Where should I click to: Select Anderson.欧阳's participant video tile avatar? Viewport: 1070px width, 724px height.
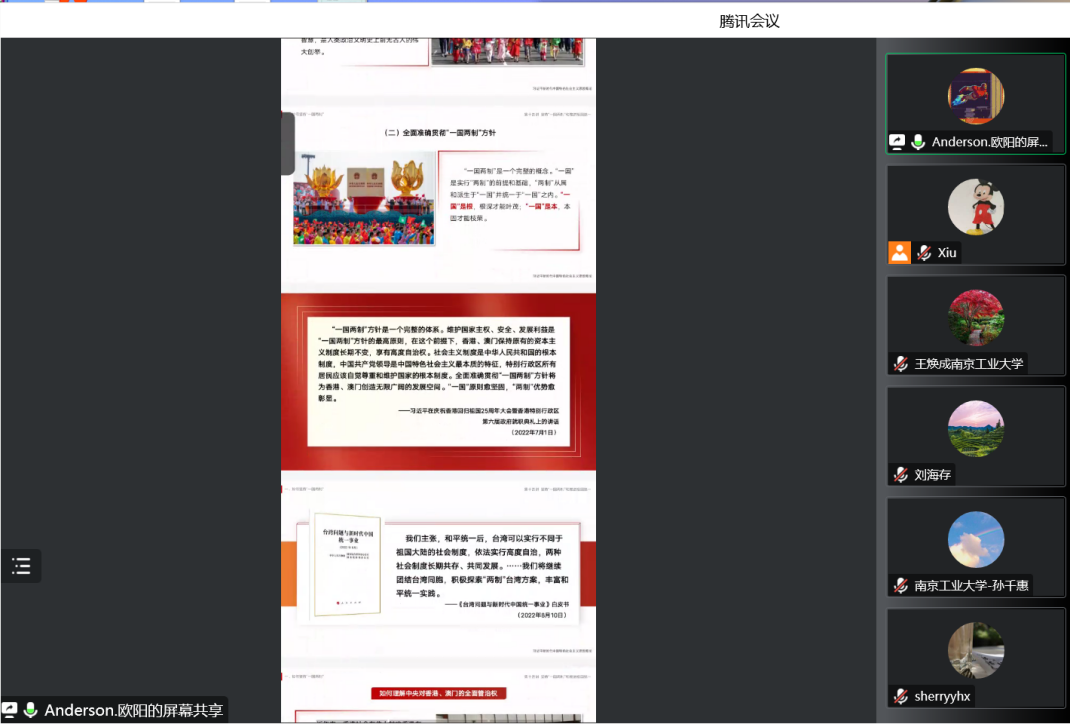[x=975, y=96]
